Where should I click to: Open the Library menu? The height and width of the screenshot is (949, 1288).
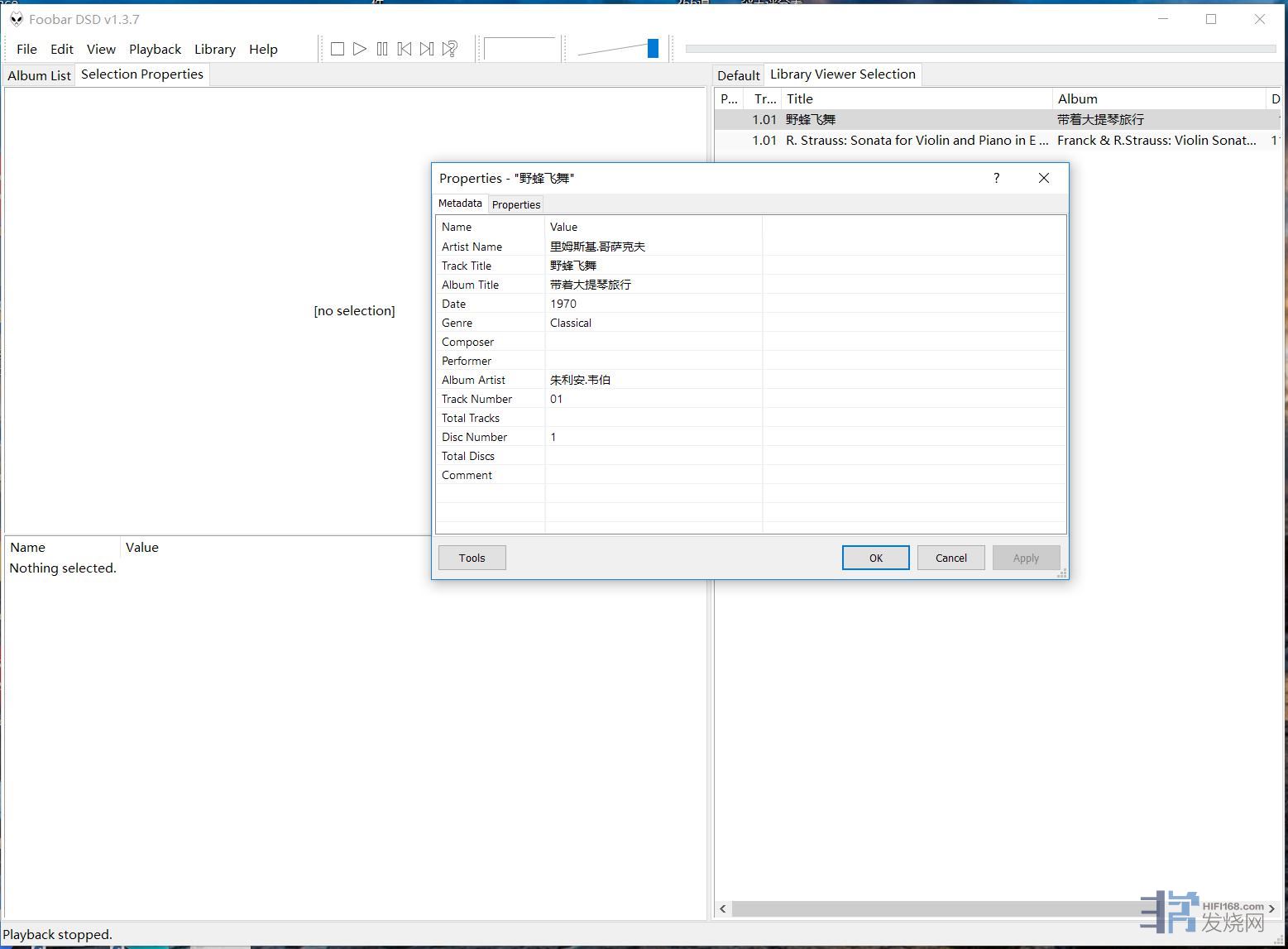tap(215, 50)
